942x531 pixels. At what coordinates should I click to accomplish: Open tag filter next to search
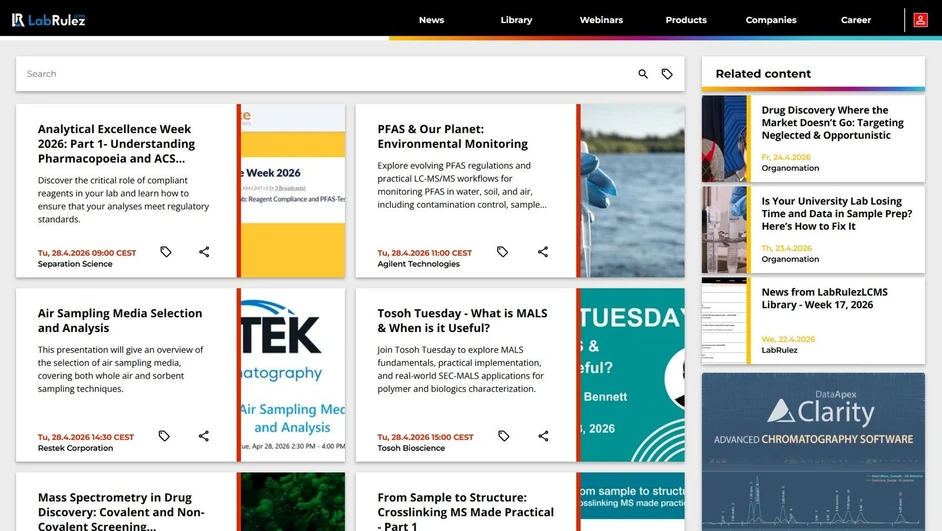667,74
